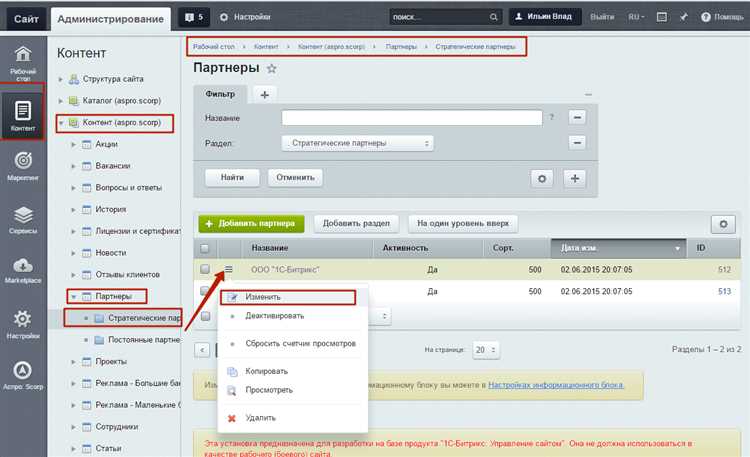Click the pin panel icon in header
This screenshot has width=750, height=457.
click(x=684, y=17)
